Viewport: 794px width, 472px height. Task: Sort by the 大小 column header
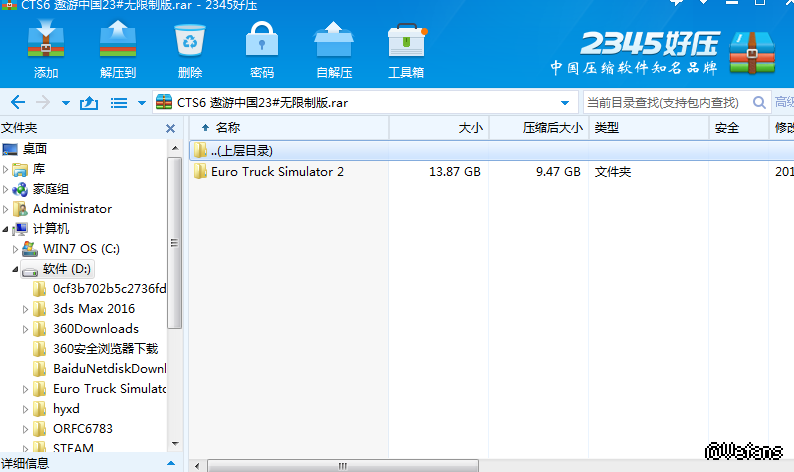[x=439, y=128]
